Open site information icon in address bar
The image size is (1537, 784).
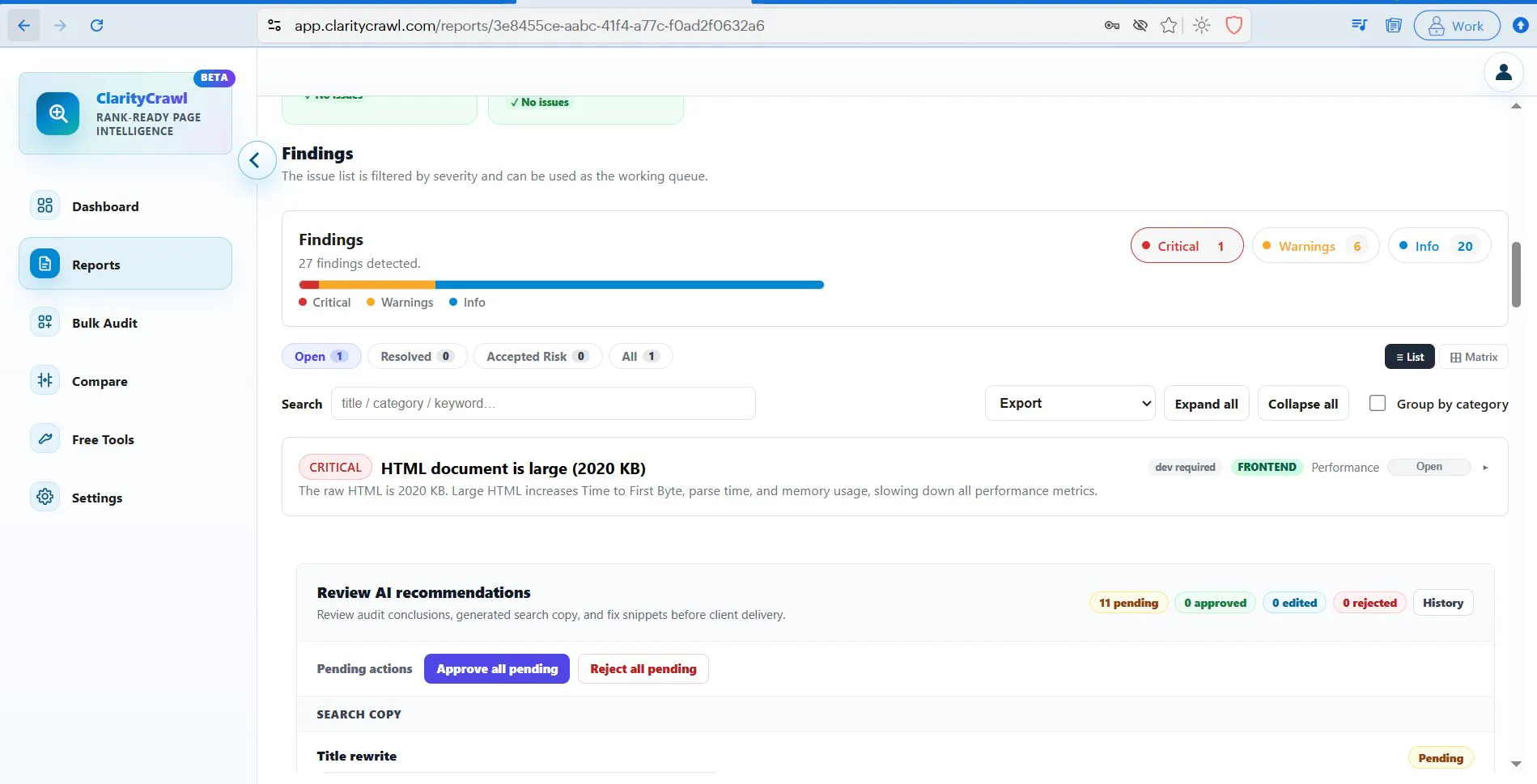[274, 26]
